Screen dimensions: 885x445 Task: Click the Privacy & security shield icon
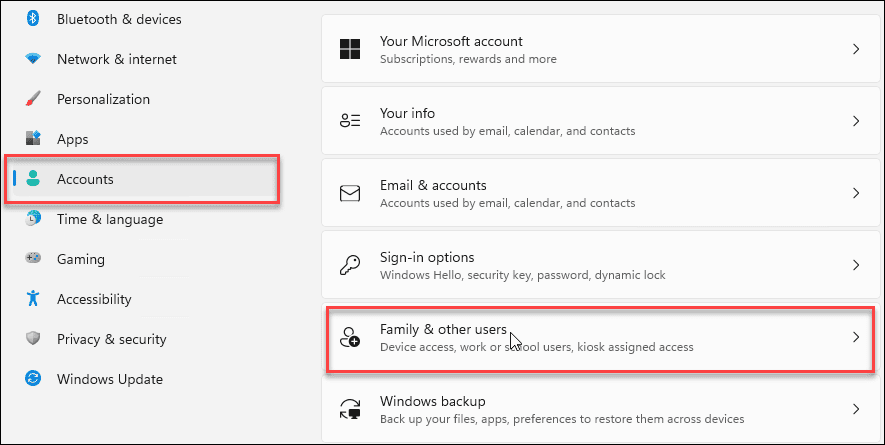(33, 339)
